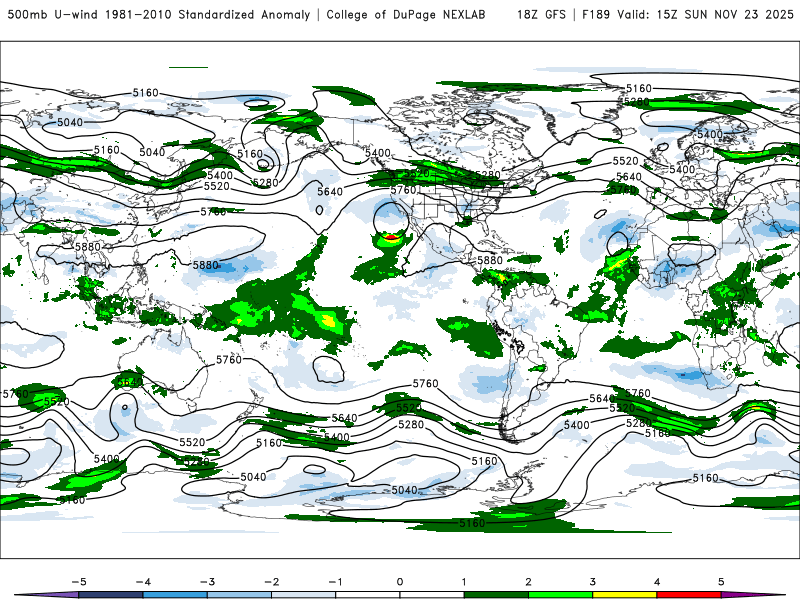800x600 pixels.
Task: Click the "−3" colorbar label
Action: coord(207,582)
